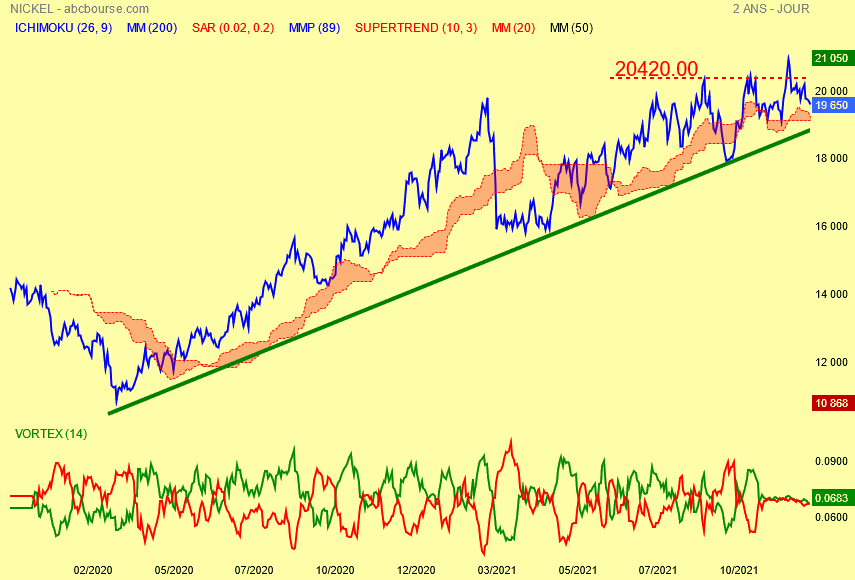Click the 18 000 price axis label
The width and height of the screenshot is (855, 580).
click(832, 159)
